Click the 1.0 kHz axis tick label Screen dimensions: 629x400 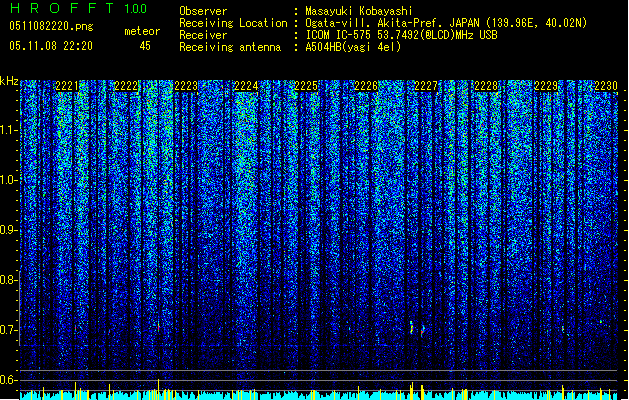[9, 180]
